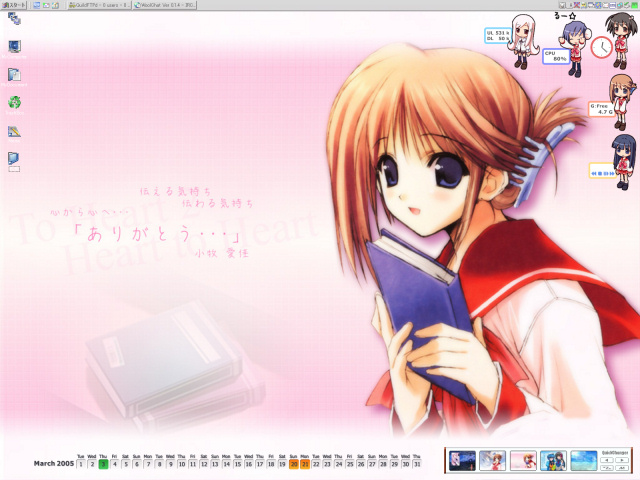Image resolution: width=640 pixels, height=480 pixels.
Task: Click the previous arrow in wallpaper changer
Action: (607, 460)
